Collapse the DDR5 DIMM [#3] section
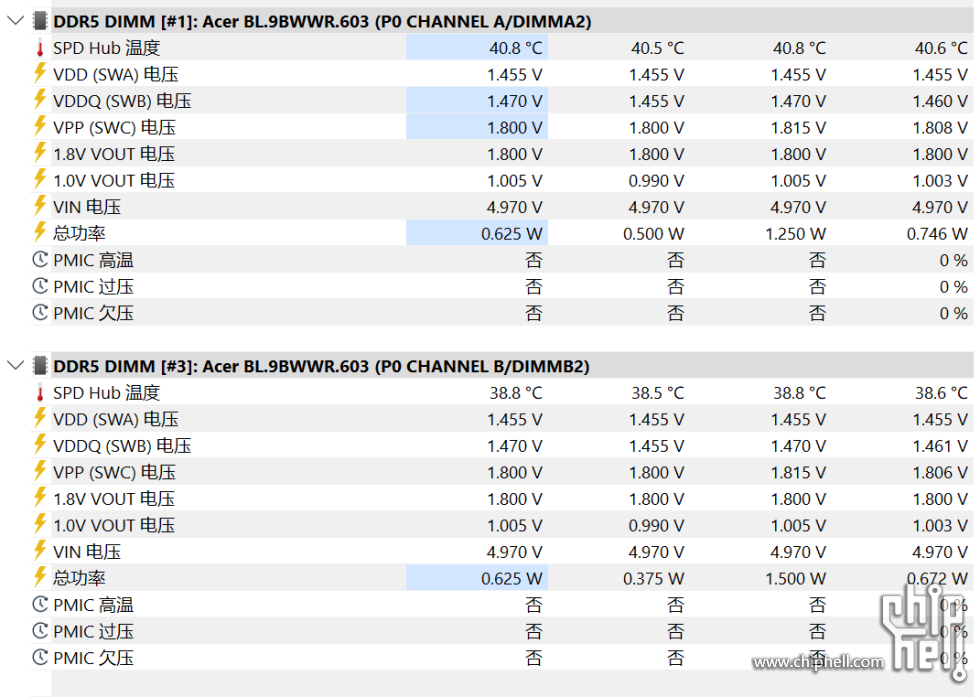 pos(15,366)
